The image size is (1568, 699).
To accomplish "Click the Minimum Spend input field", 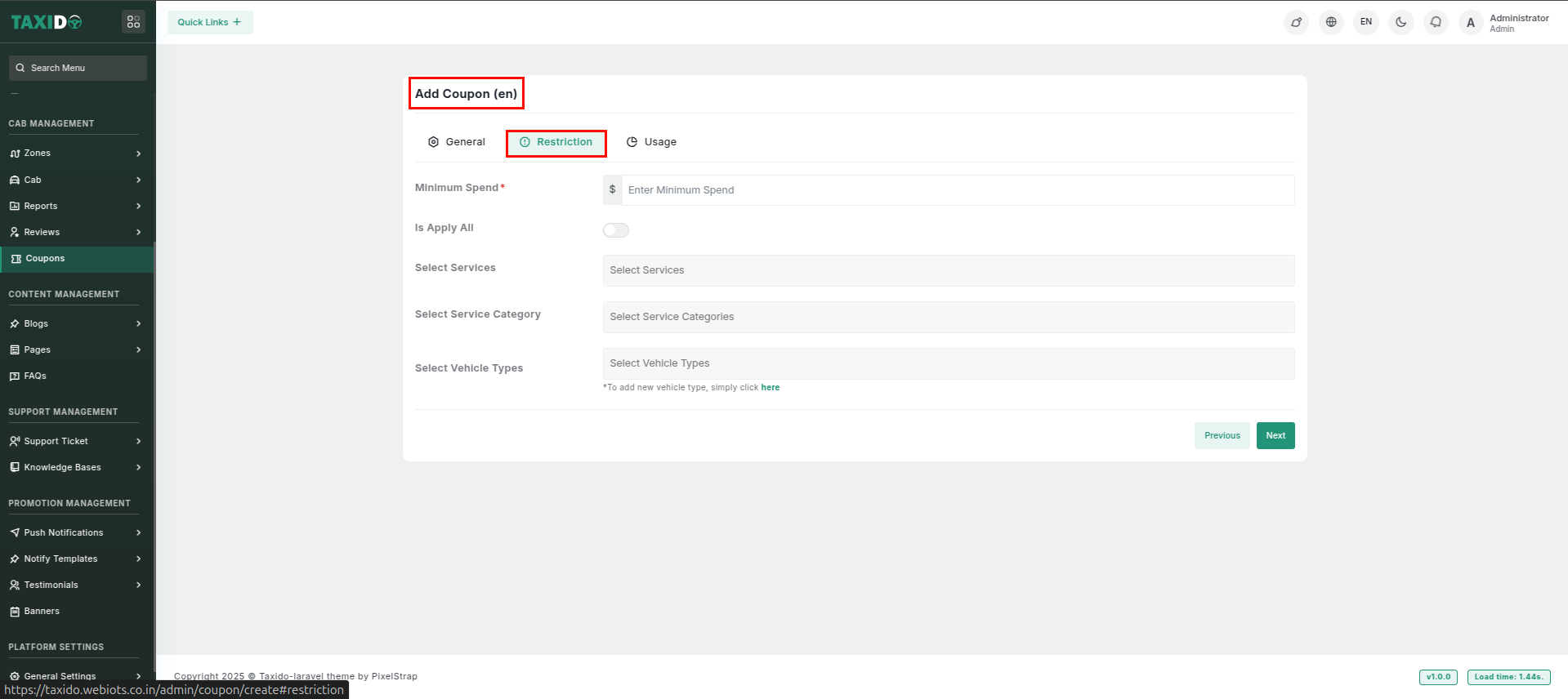I will coord(957,190).
